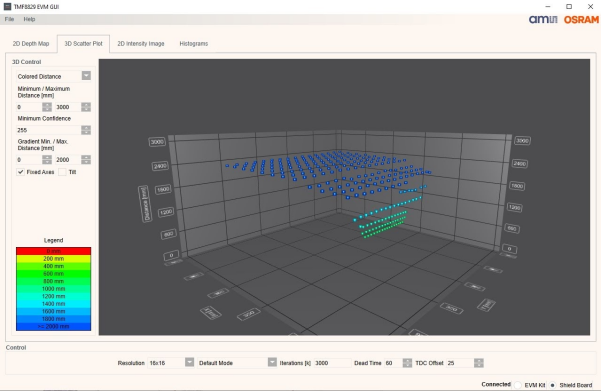Click the 1200 label on left distance axis
The width and height of the screenshot is (602, 391).
click(x=166, y=212)
